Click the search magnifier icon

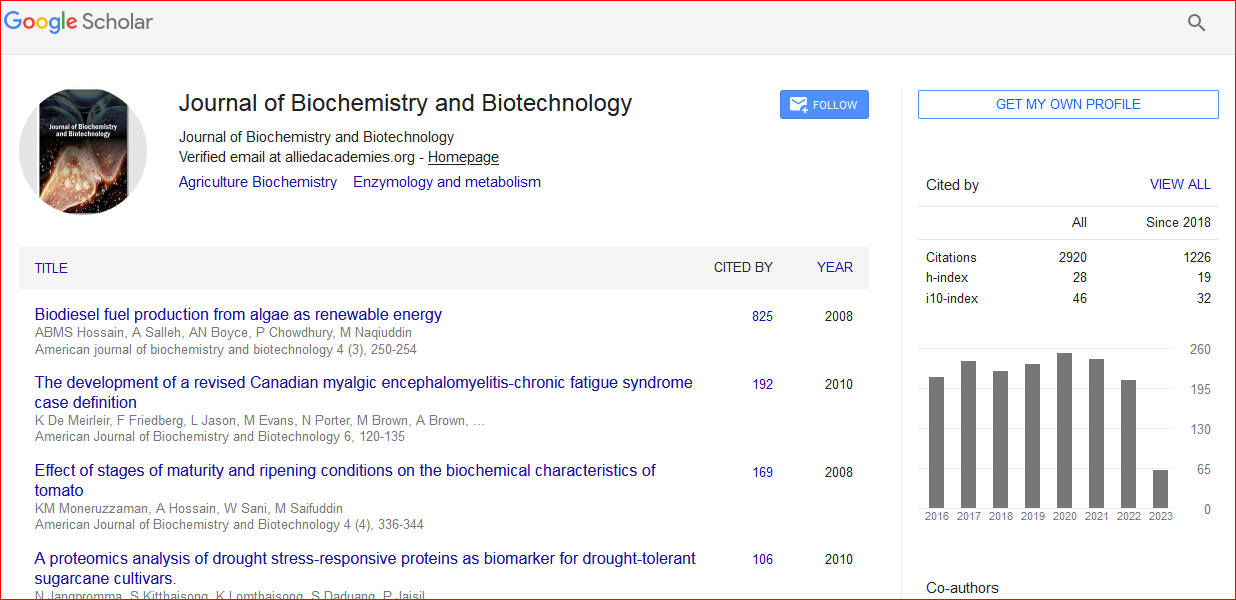[x=1196, y=23]
